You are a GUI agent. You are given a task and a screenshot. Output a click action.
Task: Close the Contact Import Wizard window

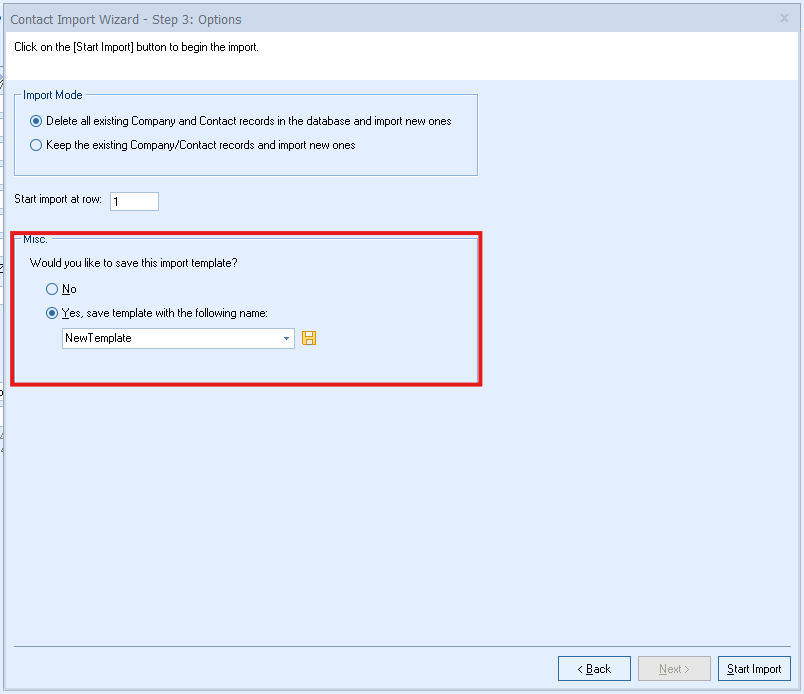(x=784, y=18)
